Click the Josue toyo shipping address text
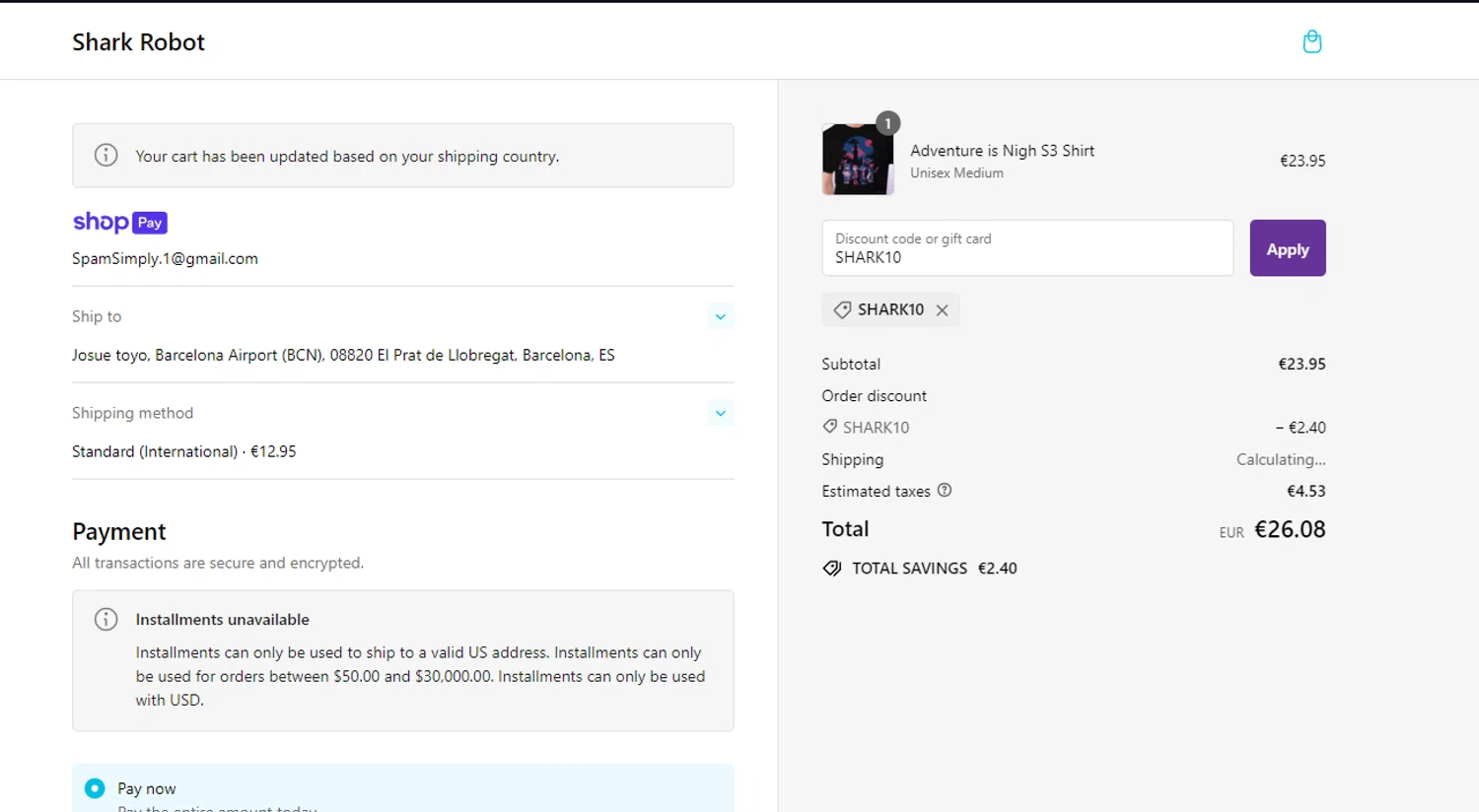 tap(343, 355)
